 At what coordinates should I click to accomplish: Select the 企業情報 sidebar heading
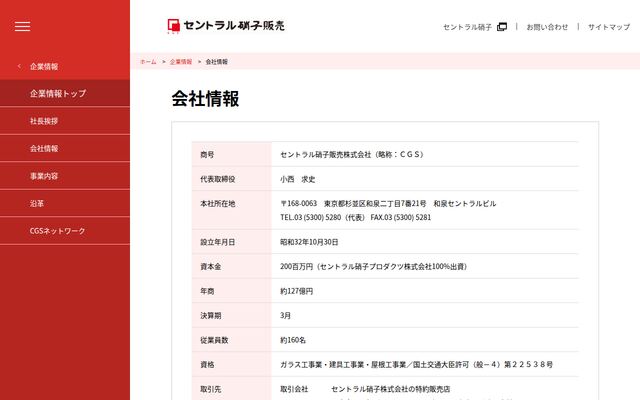pyautogui.click(x=44, y=67)
